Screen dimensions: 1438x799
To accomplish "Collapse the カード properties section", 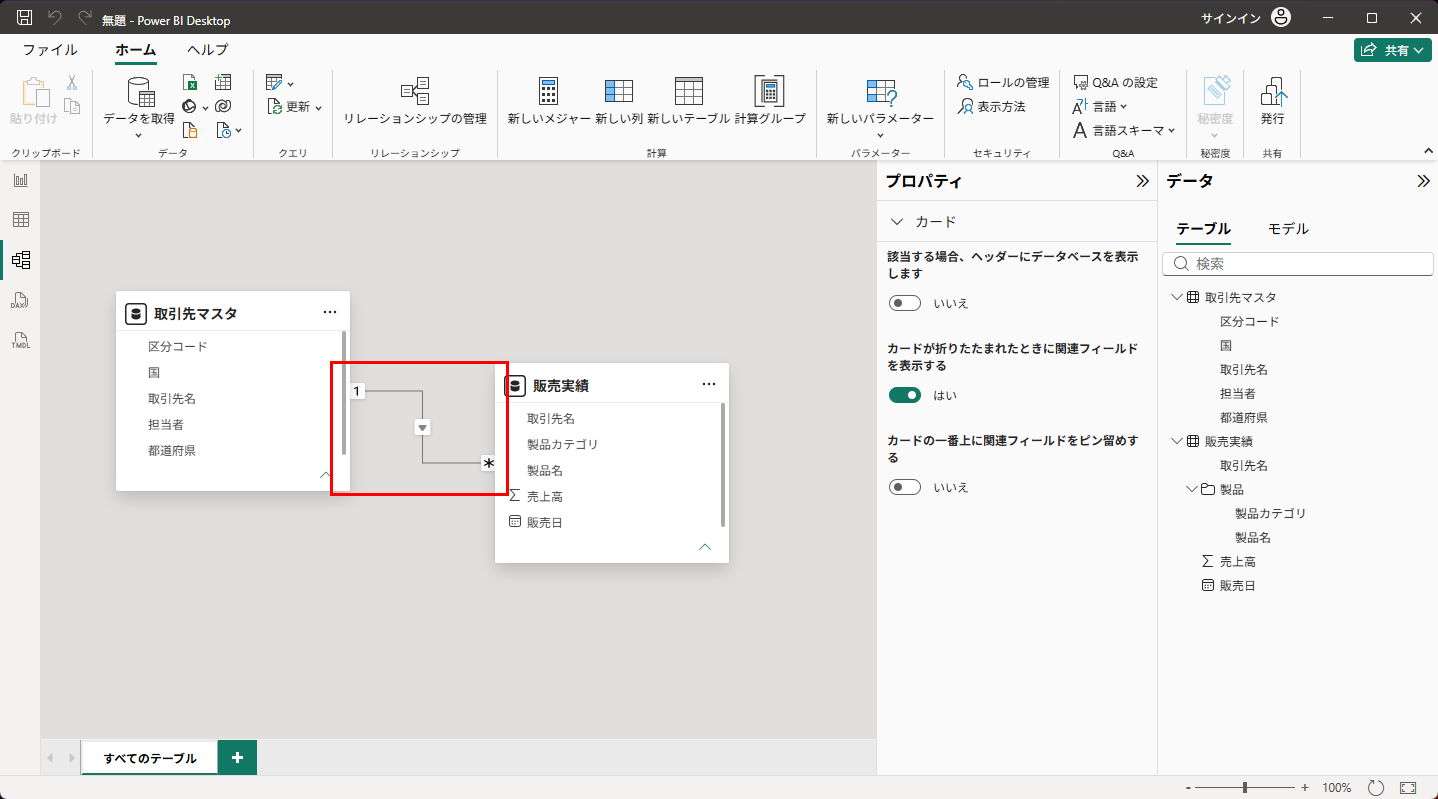I will click(x=896, y=221).
